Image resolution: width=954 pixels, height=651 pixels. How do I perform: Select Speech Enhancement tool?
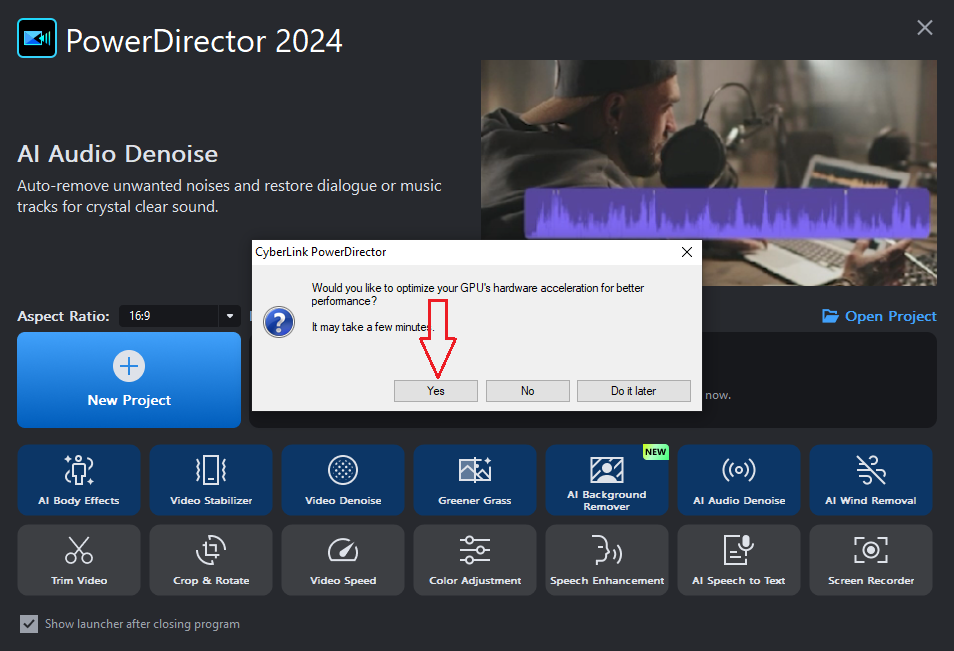[607, 560]
